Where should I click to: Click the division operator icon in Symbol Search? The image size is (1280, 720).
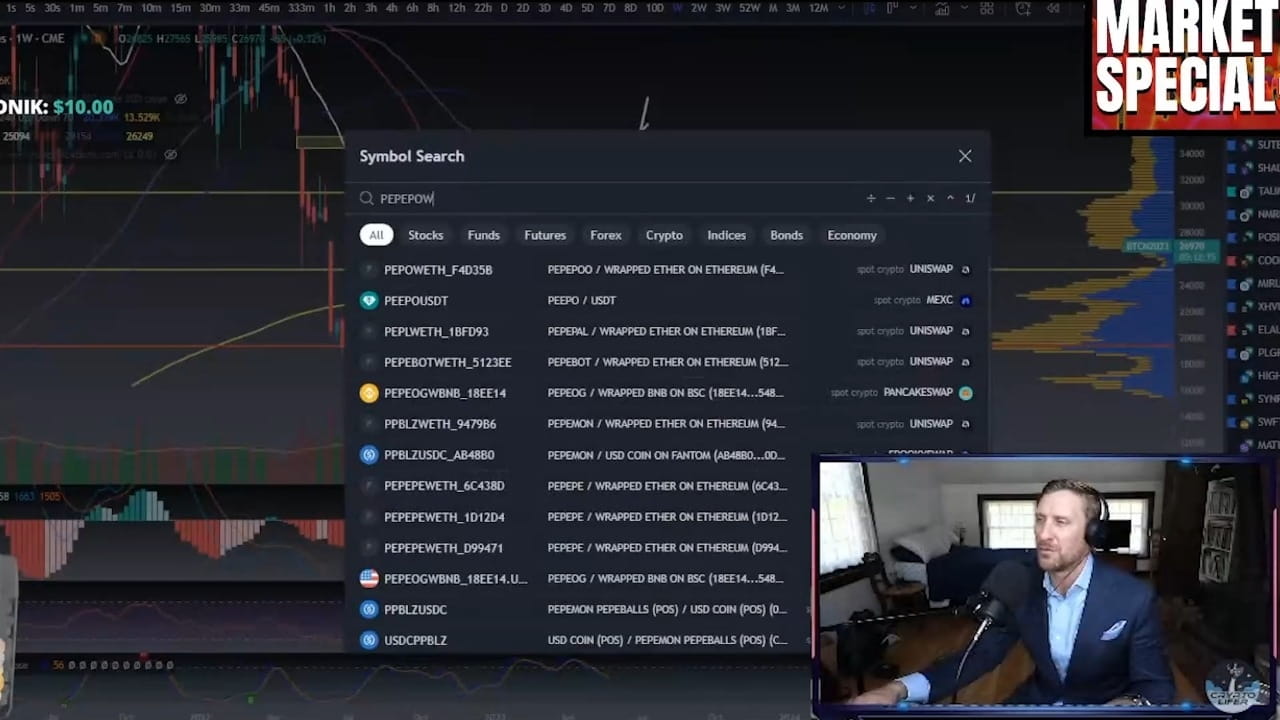click(x=871, y=198)
